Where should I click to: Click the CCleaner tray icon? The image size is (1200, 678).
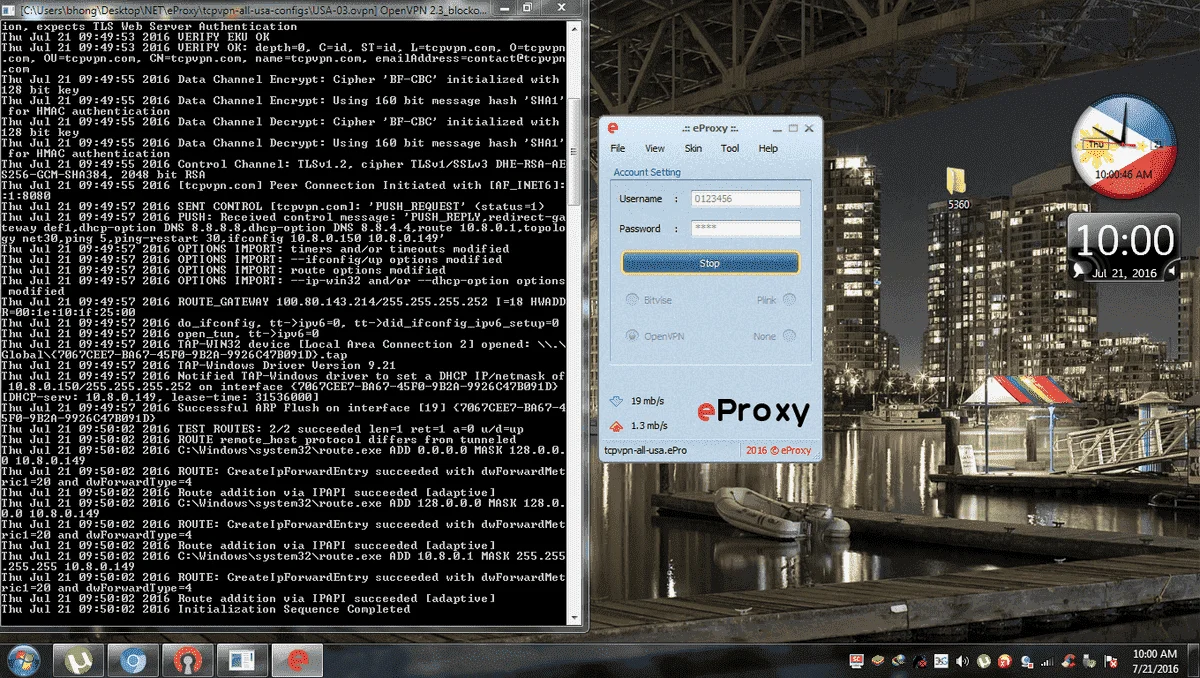[1067, 660]
